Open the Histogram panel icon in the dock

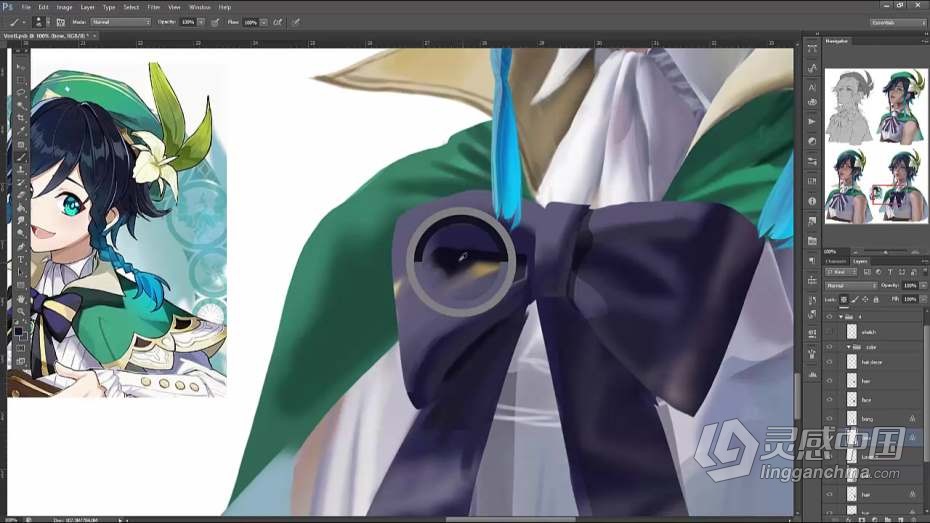pos(812,374)
